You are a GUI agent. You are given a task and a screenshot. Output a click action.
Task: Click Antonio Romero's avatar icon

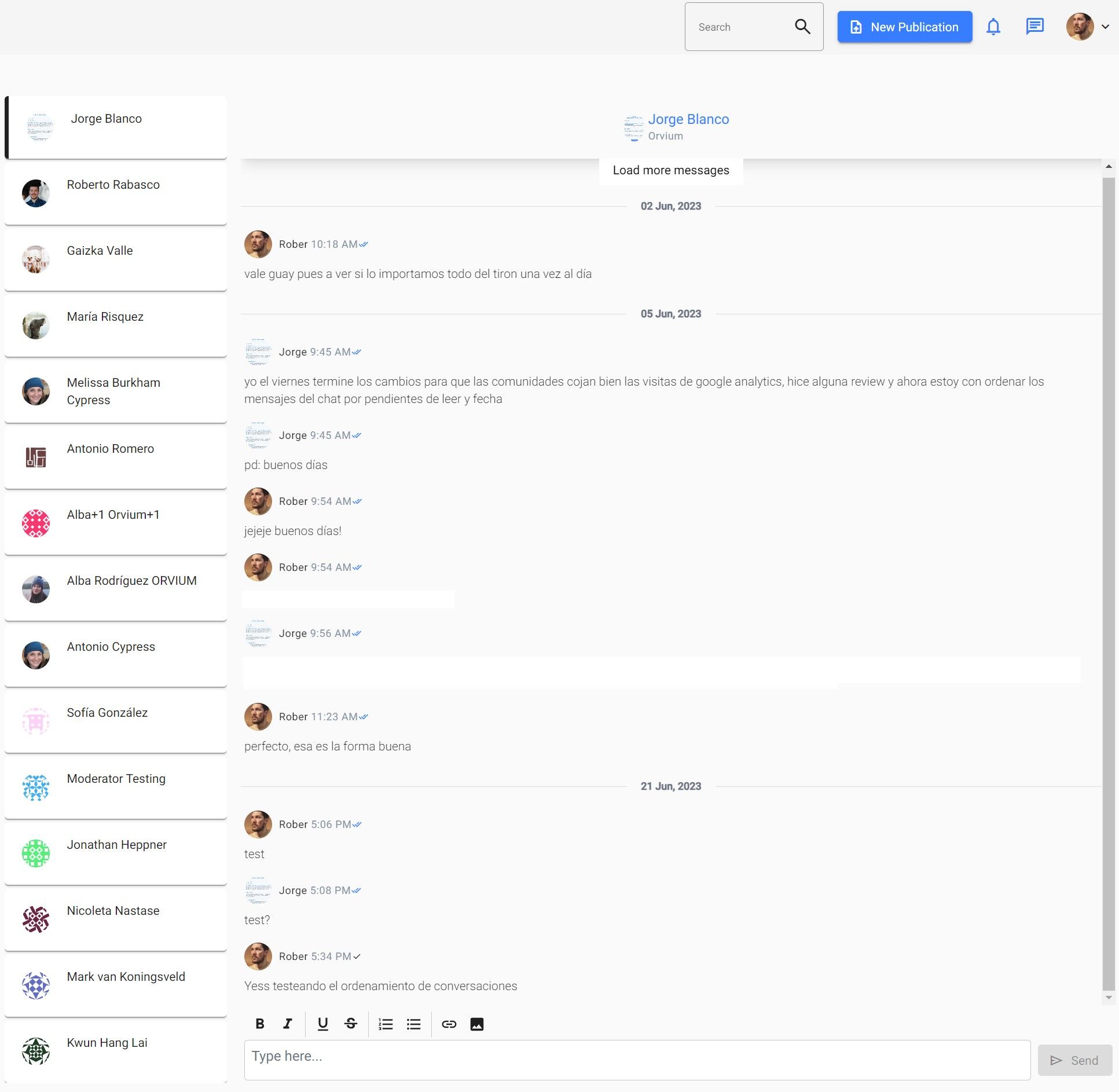(x=36, y=457)
